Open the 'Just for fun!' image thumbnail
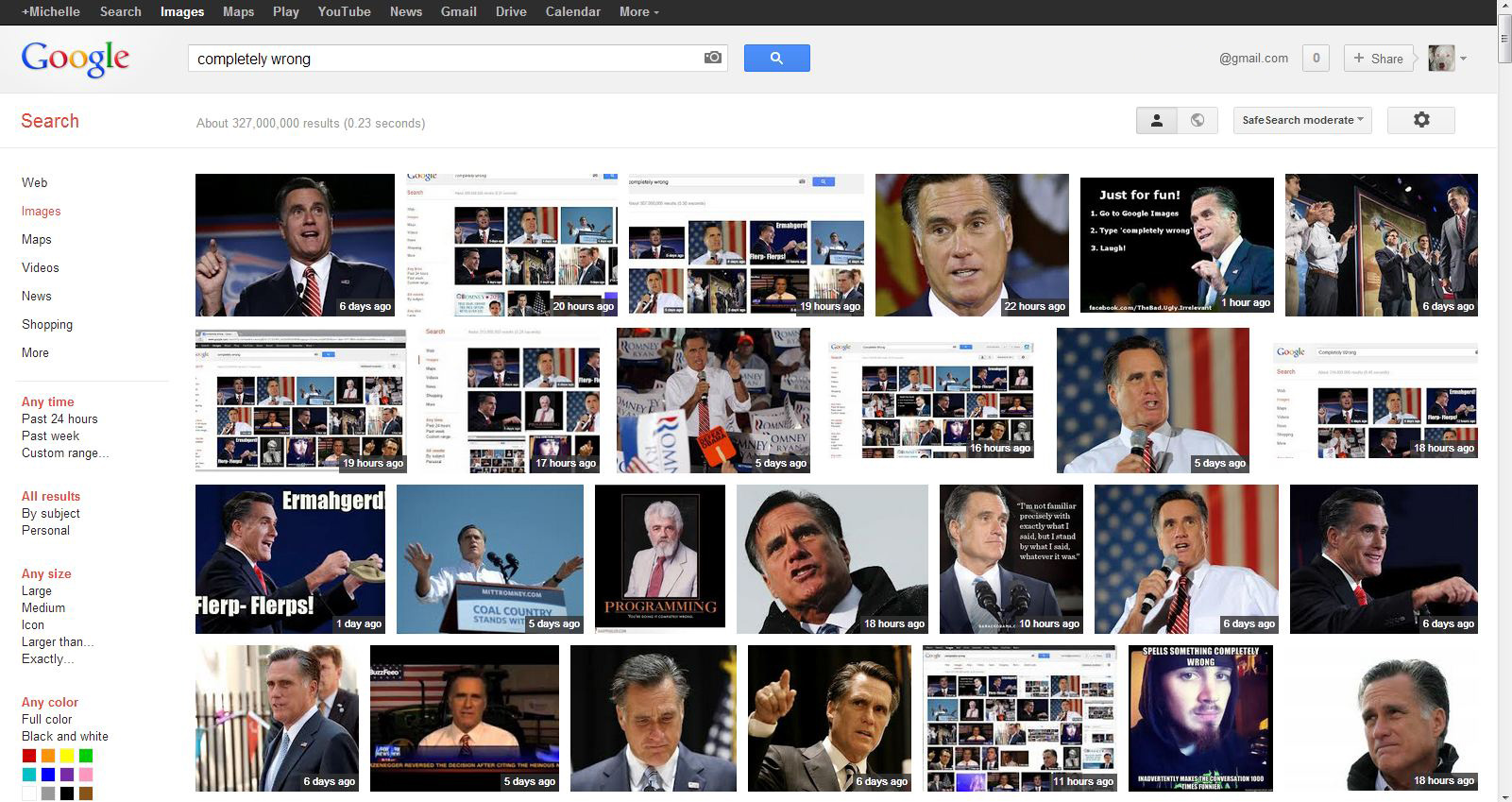This screenshot has height=802, width=1512. [x=1177, y=245]
